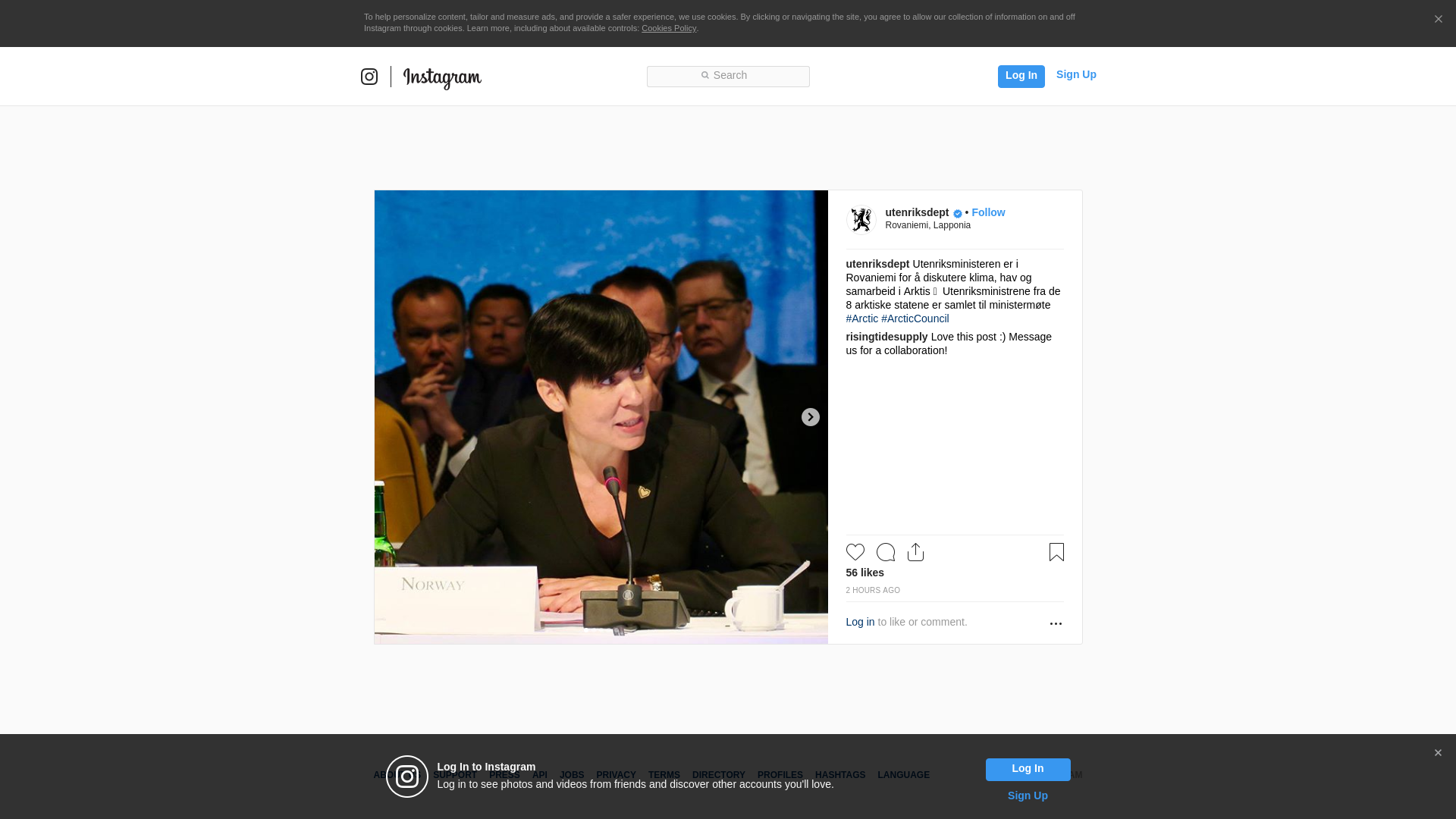This screenshot has width=1456, height=819.
Task: Open the DIRECTORY footer link
Action: tap(718, 775)
